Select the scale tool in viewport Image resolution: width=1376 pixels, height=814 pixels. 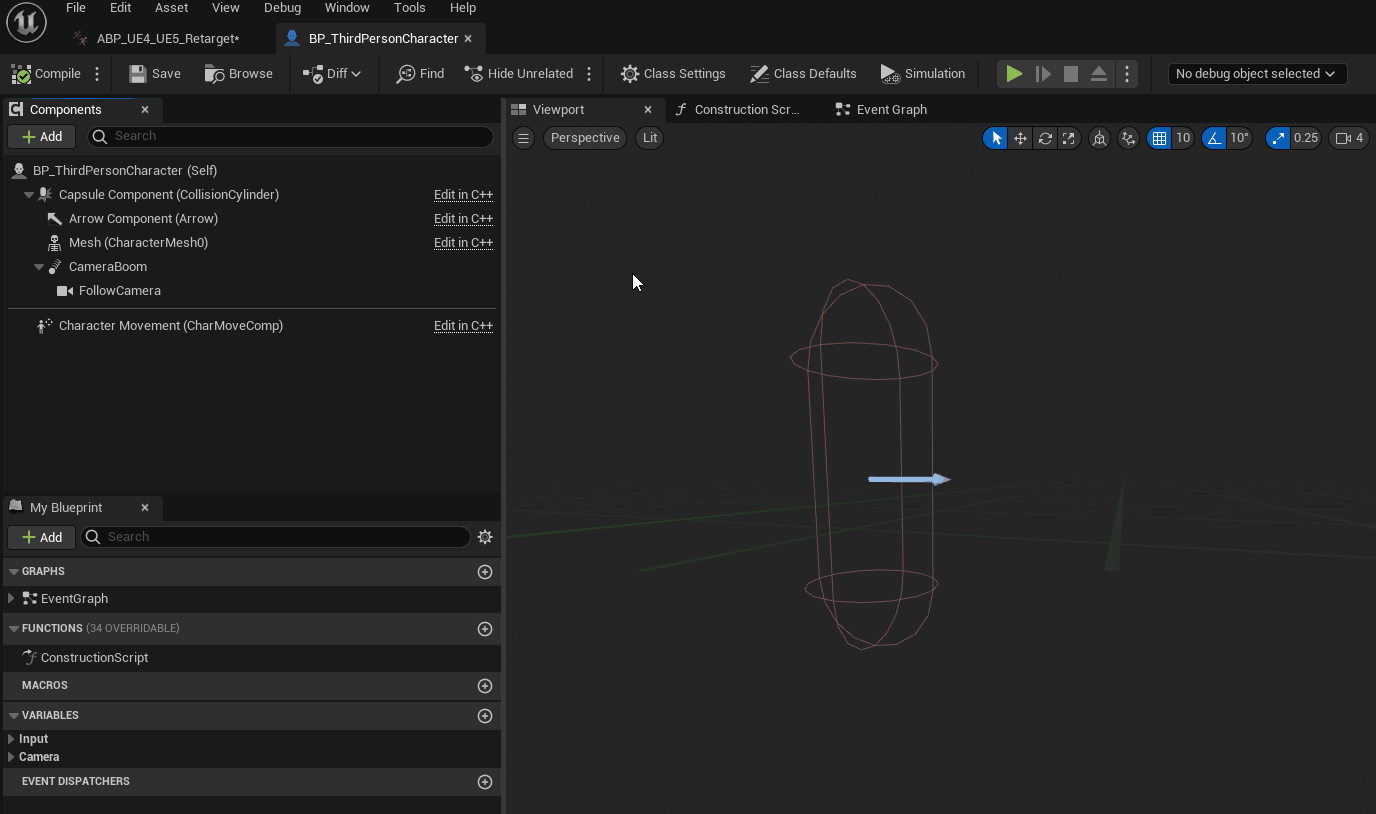pyautogui.click(x=1069, y=138)
